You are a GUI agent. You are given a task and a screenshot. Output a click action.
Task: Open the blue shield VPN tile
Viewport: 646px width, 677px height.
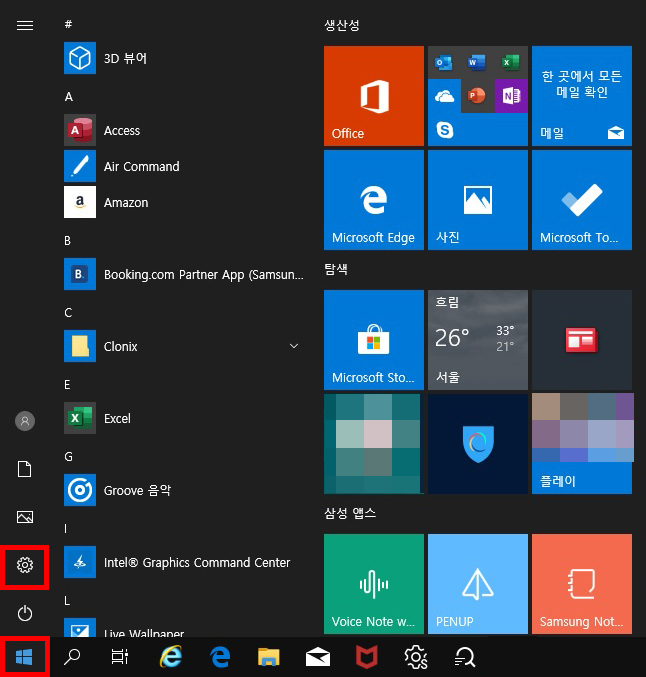(478, 444)
